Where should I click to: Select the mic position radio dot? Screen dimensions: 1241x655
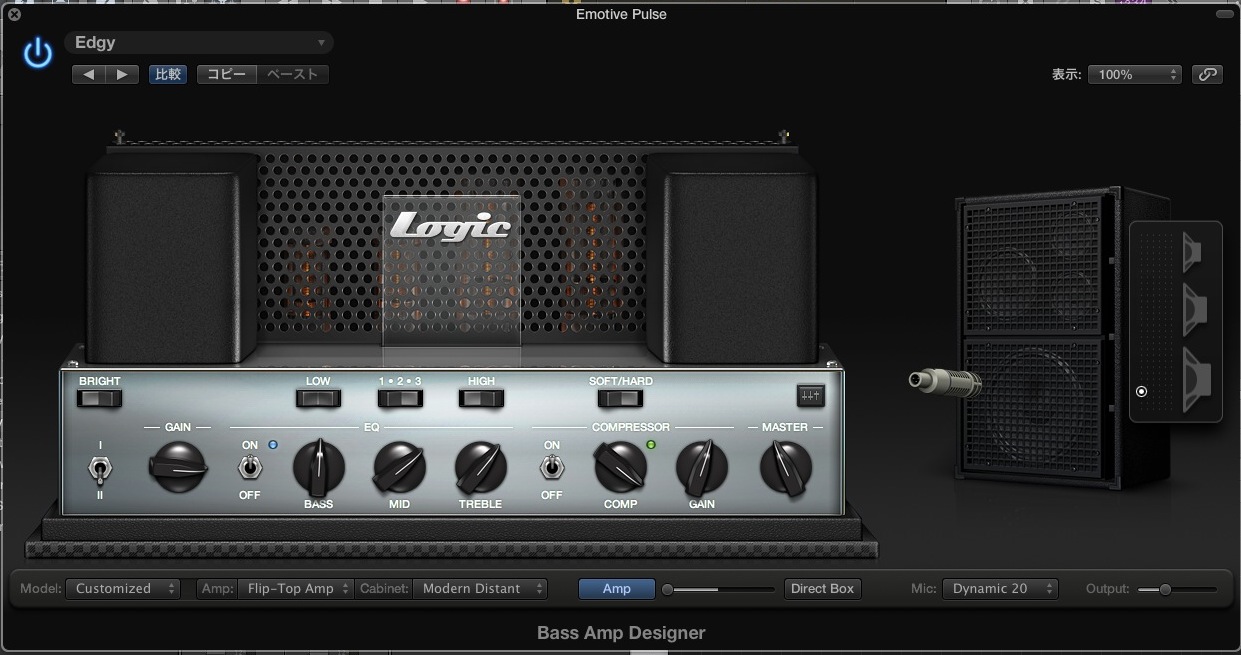pos(1141,391)
